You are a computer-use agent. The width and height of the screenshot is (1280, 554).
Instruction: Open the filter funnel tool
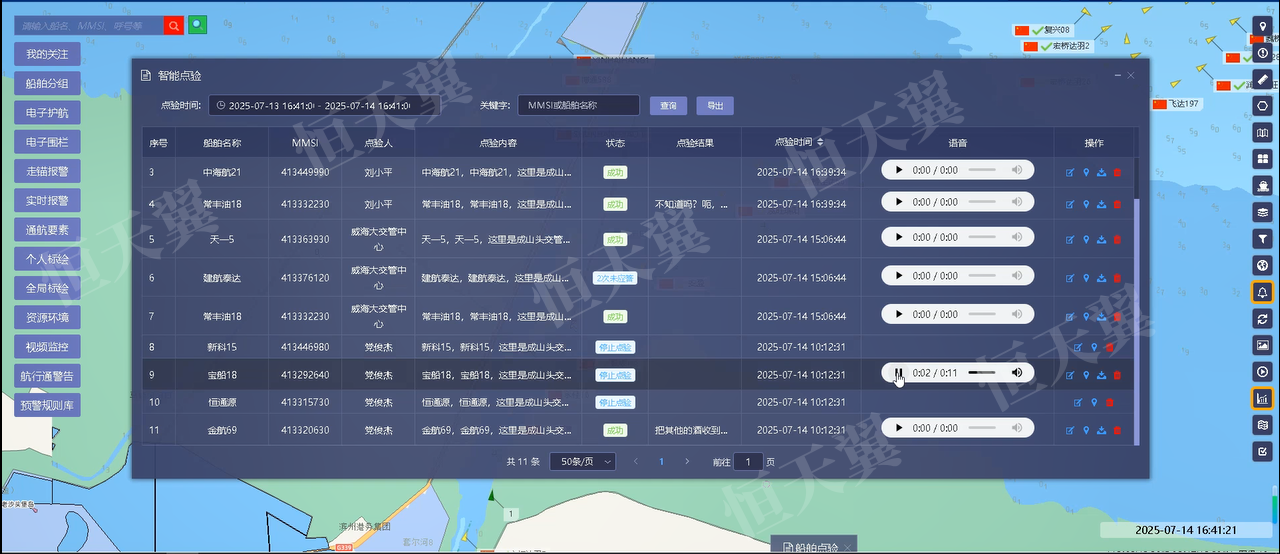tap(1263, 239)
